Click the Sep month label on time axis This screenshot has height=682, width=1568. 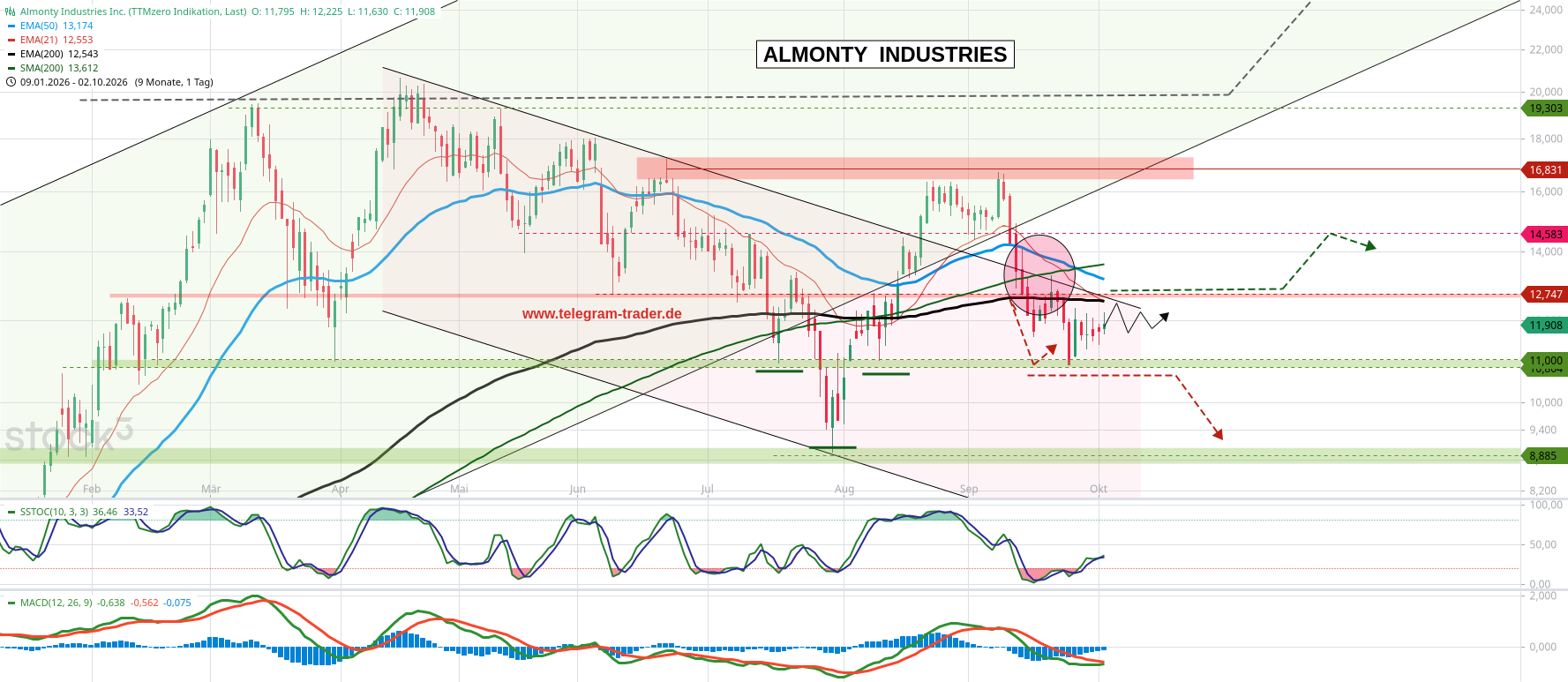pos(969,489)
